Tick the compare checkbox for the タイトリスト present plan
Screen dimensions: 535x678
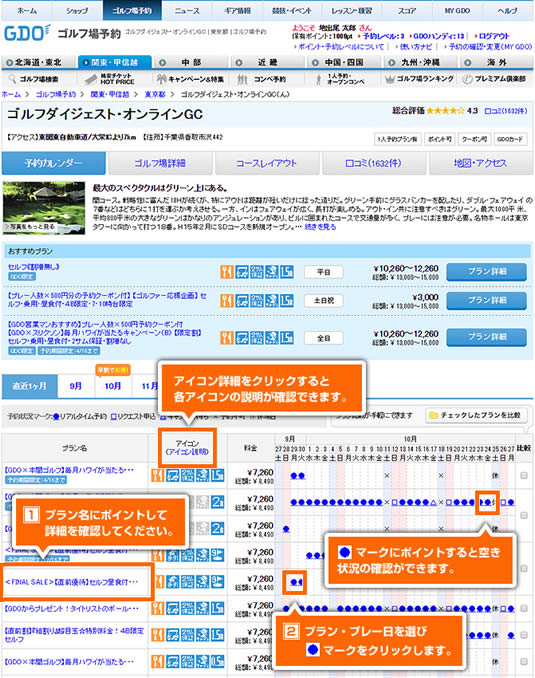[524, 608]
